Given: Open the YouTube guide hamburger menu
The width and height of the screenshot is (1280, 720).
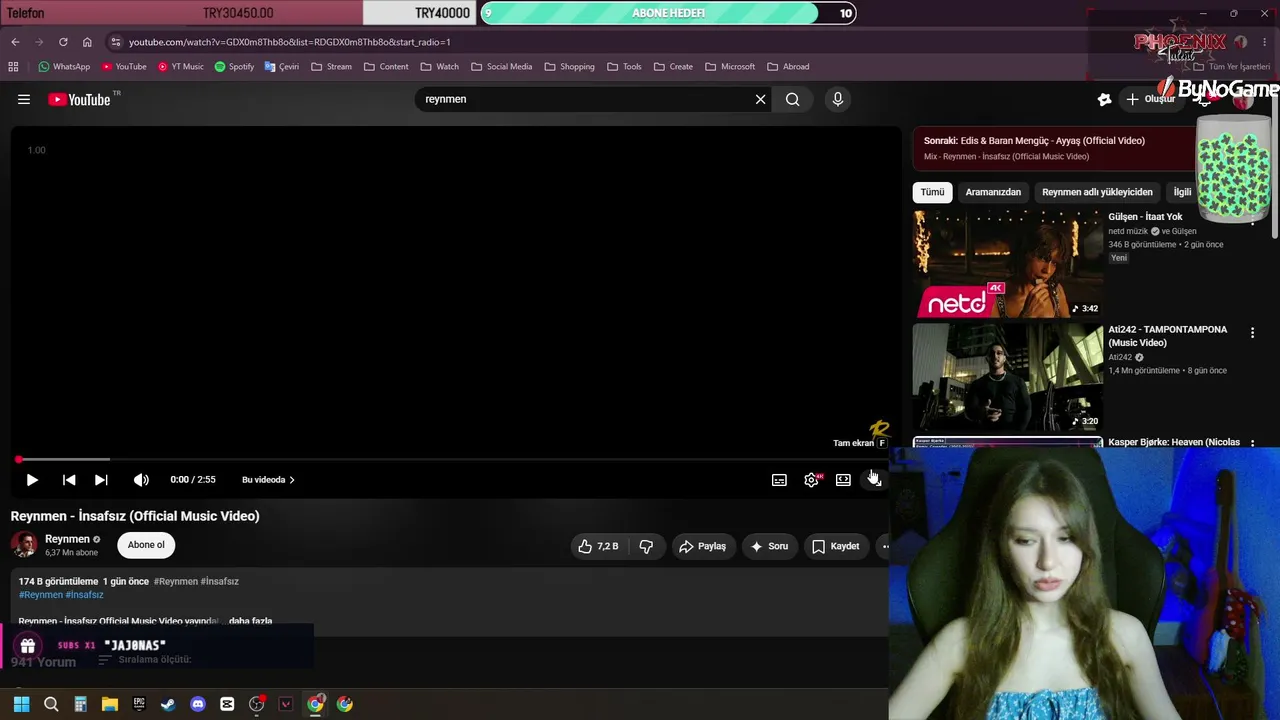Looking at the screenshot, I should pyautogui.click(x=24, y=99).
